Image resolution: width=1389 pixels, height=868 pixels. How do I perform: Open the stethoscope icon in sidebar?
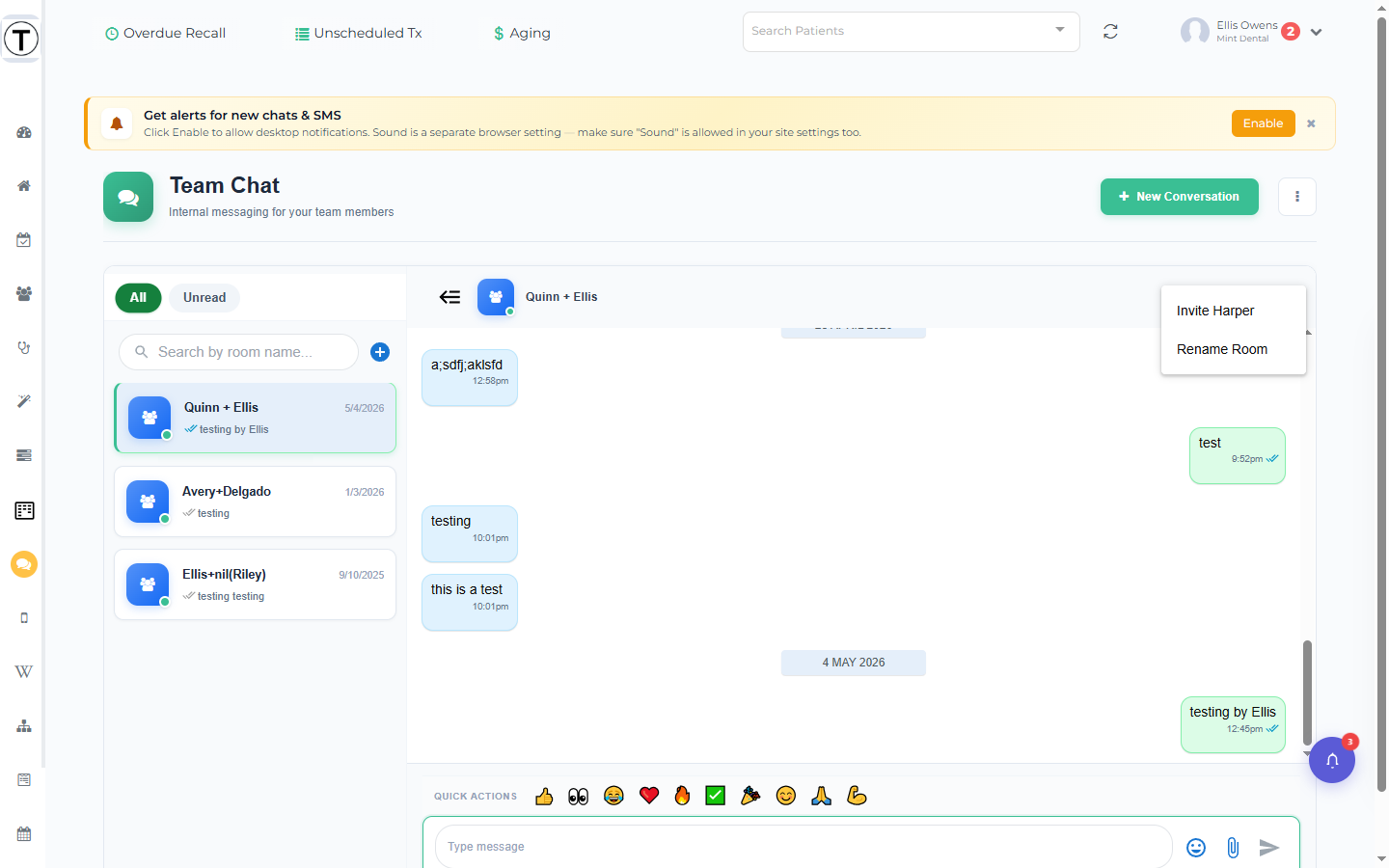[x=24, y=347]
